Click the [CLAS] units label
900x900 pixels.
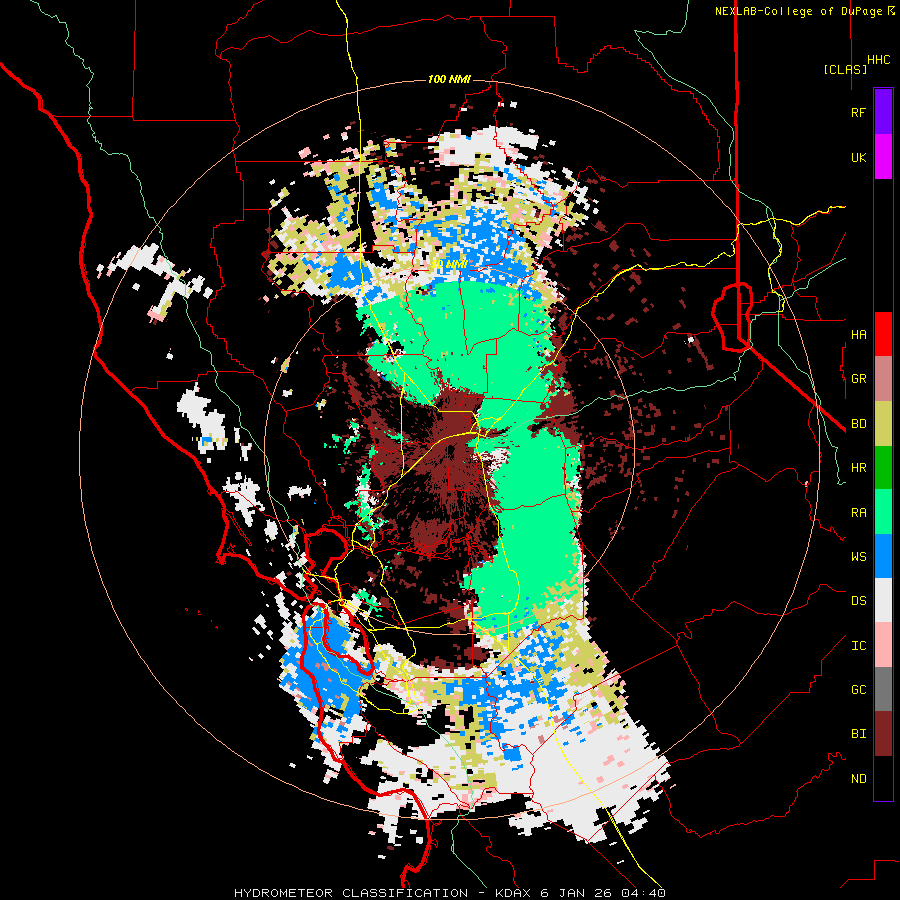(845, 69)
